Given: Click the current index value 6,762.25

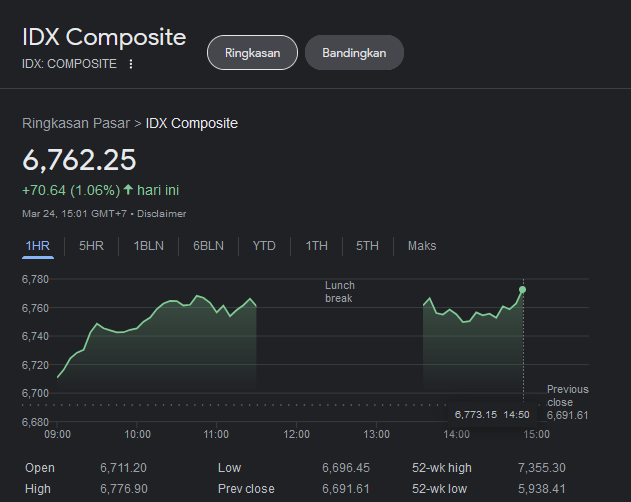Looking at the screenshot, I should [79, 160].
